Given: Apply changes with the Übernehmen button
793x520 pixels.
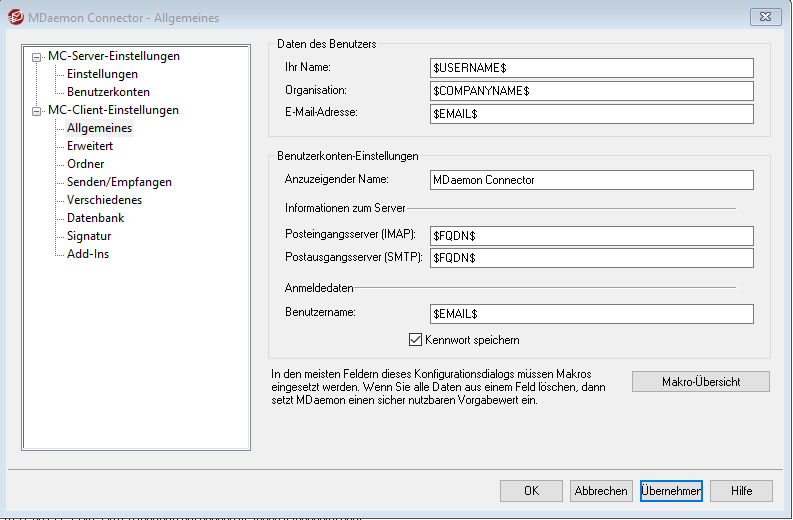Looking at the screenshot, I should [x=671, y=491].
